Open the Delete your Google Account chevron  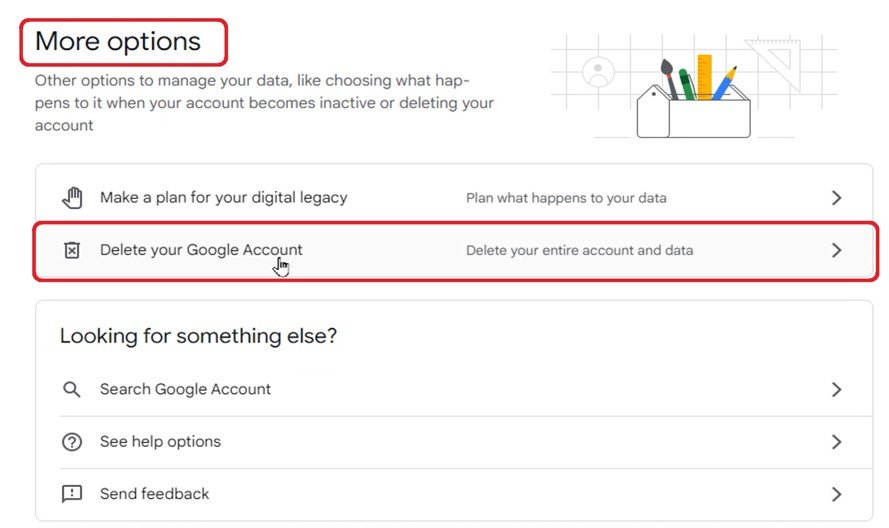(837, 250)
